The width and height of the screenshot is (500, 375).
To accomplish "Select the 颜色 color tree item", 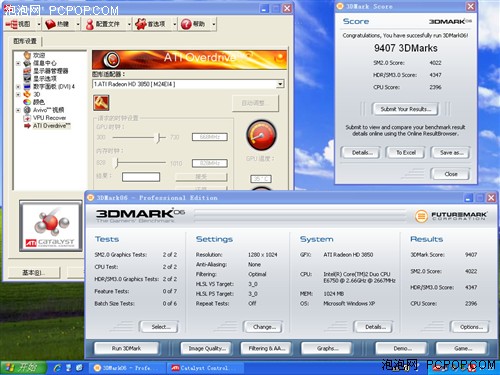I will tap(39, 102).
